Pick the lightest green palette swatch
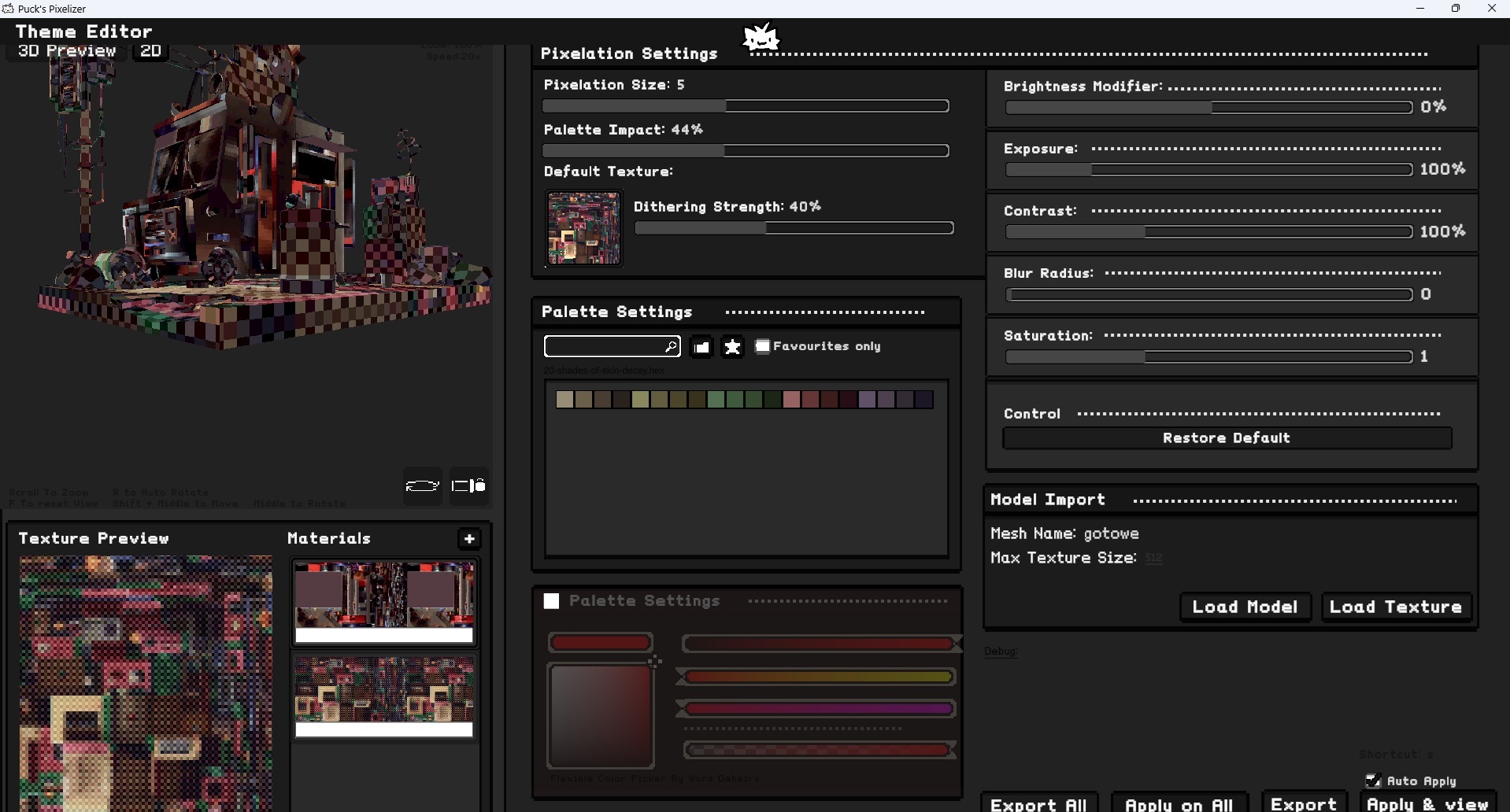Screen dimensions: 1510x812 716,400
